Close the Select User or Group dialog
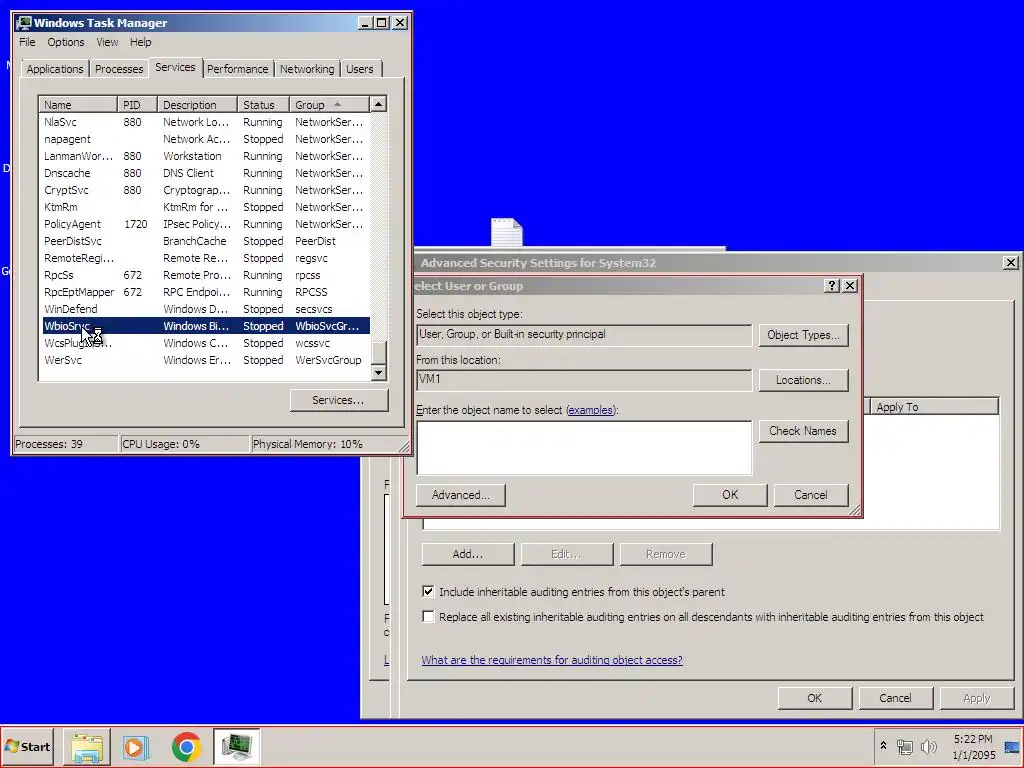 pos(850,285)
